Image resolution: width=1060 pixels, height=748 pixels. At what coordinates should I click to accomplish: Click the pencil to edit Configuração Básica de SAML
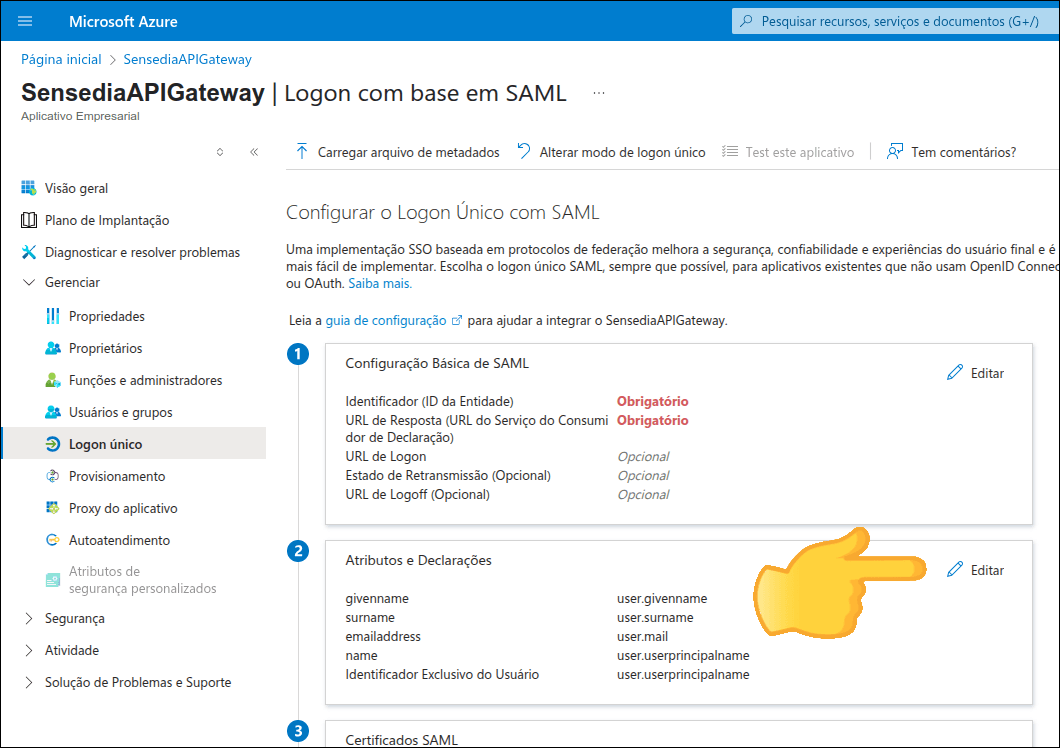pos(975,372)
